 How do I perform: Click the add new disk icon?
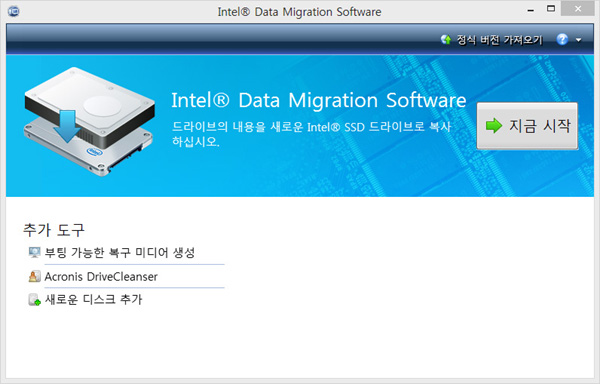pyautogui.click(x=34, y=300)
